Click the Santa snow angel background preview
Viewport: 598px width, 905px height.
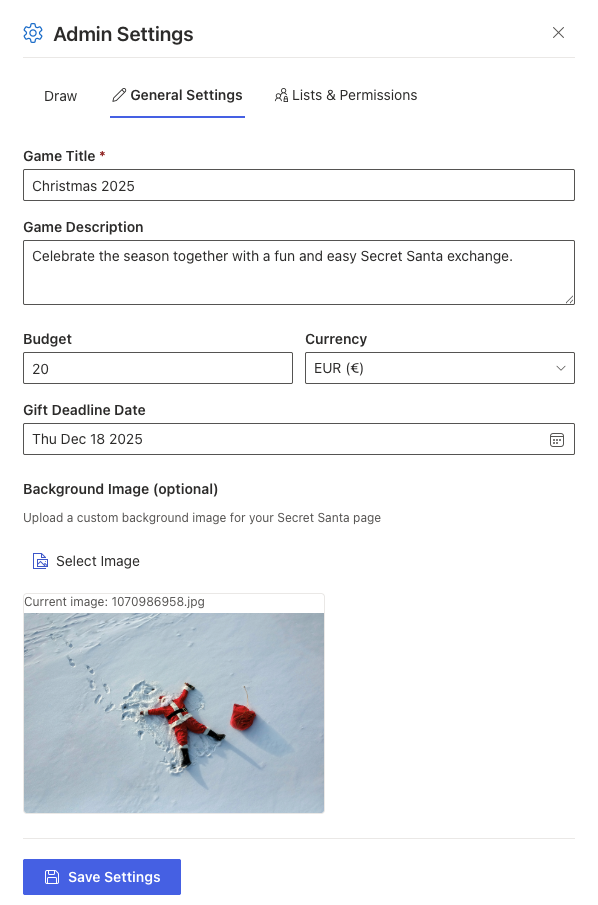click(x=173, y=712)
